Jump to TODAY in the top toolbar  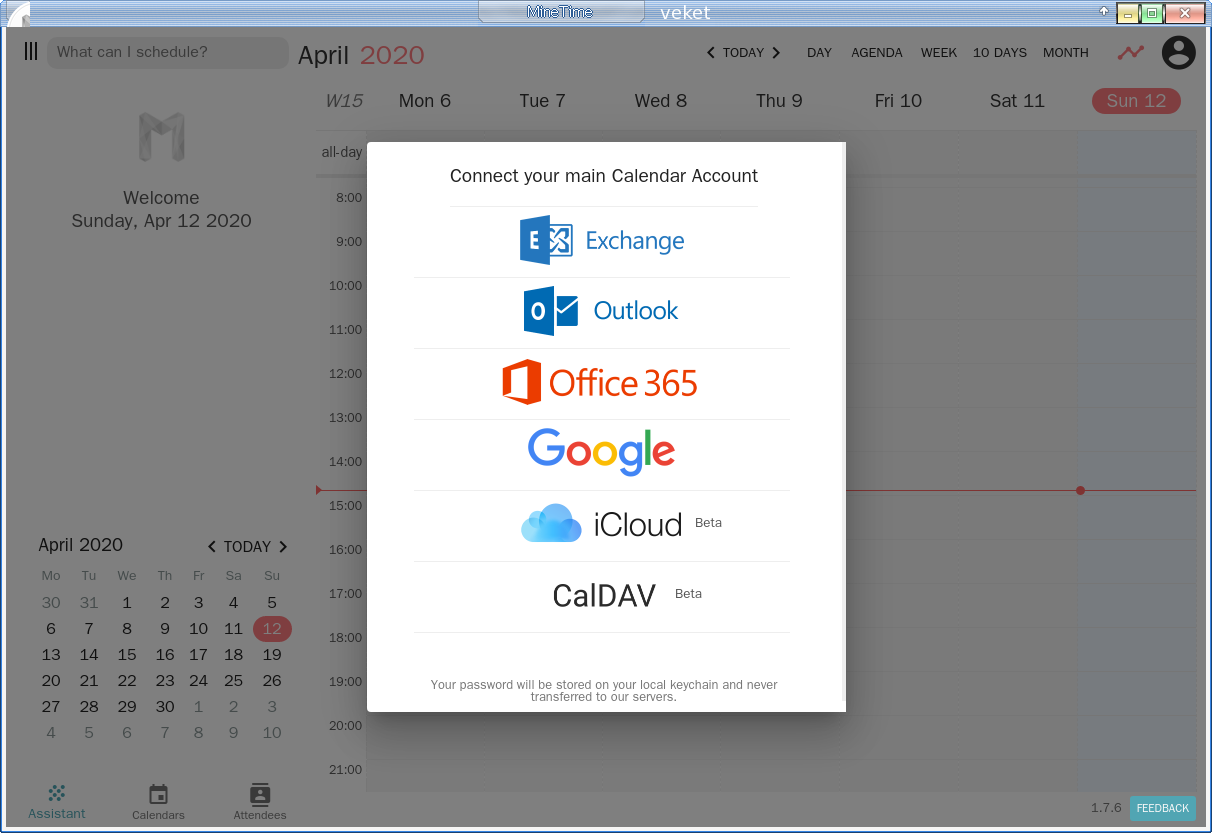click(x=743, y=53)
